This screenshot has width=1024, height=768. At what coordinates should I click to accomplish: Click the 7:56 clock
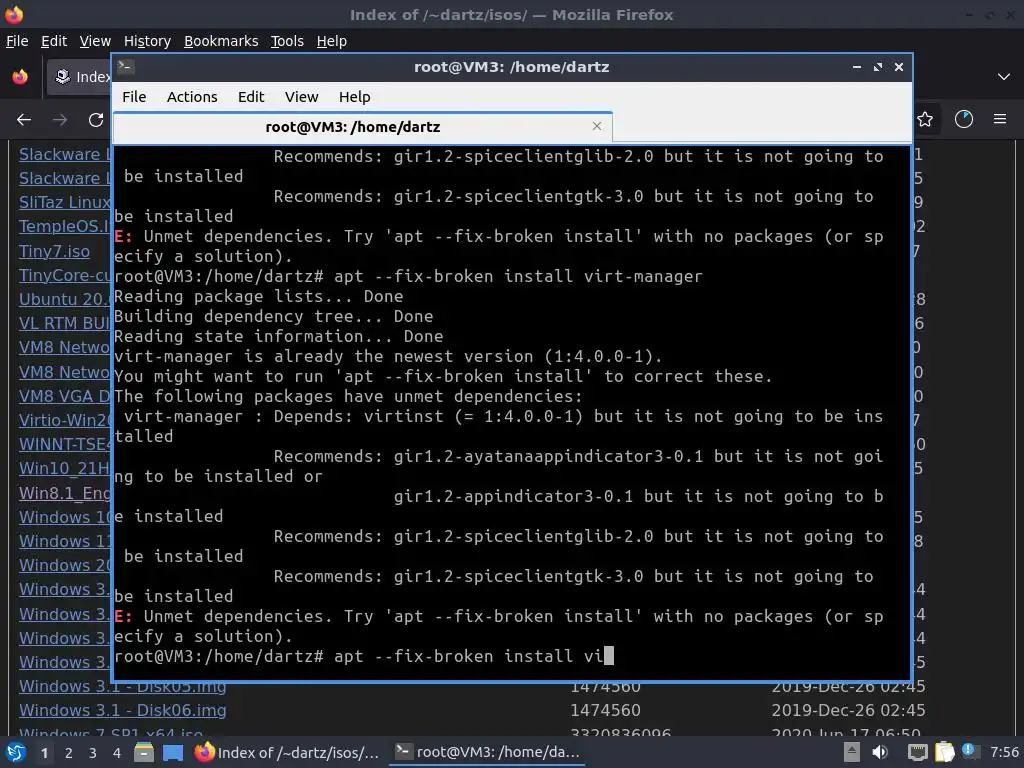pos(1004,752)
